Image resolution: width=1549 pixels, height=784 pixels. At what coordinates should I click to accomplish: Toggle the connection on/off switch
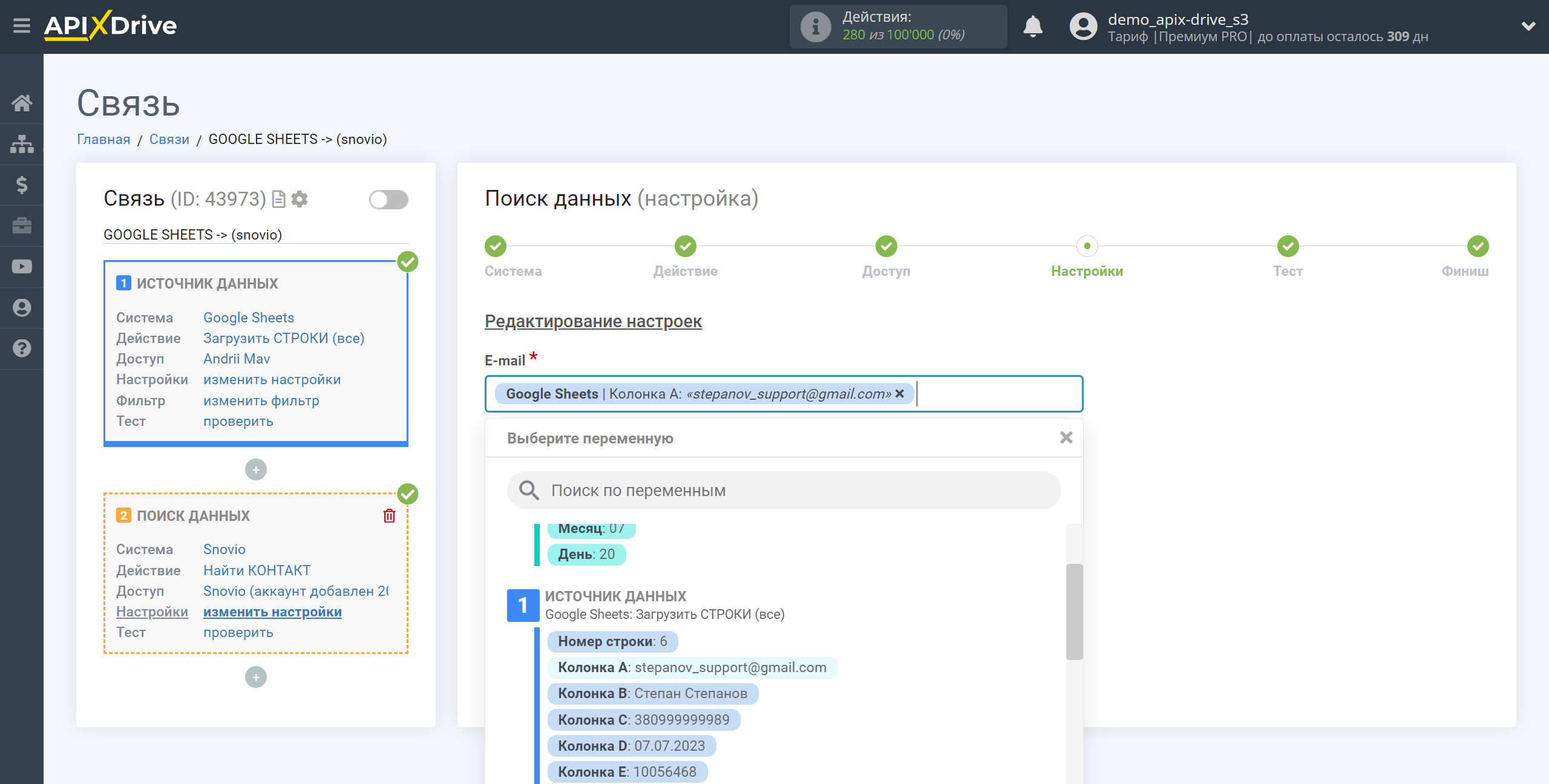[388, 199]
